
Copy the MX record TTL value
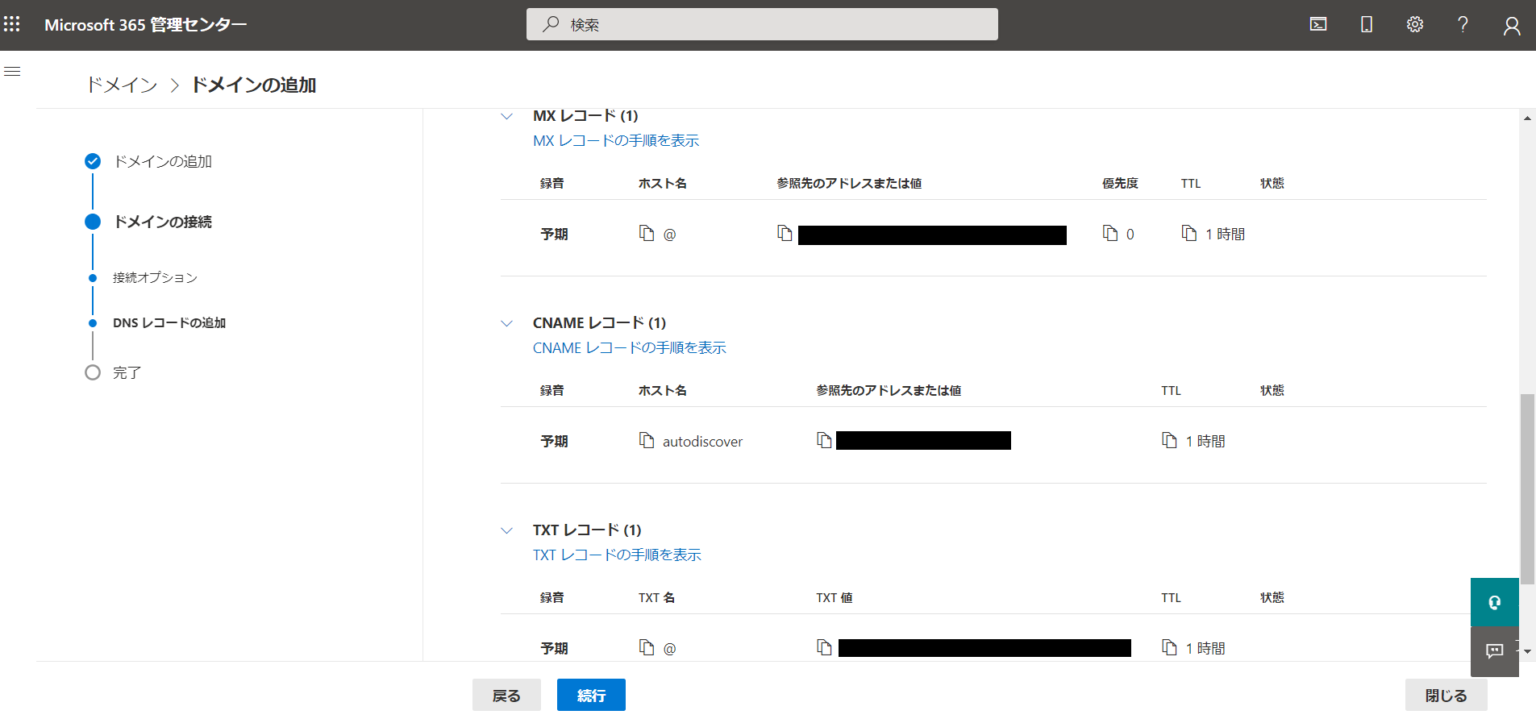pyautogui.click(x=1189, y=233)
